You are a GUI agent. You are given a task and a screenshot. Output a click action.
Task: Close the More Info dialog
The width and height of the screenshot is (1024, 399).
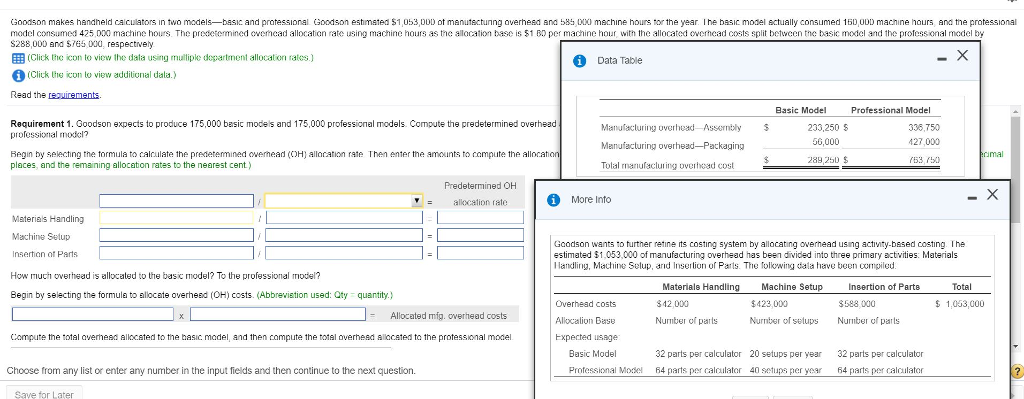(992, 194)
